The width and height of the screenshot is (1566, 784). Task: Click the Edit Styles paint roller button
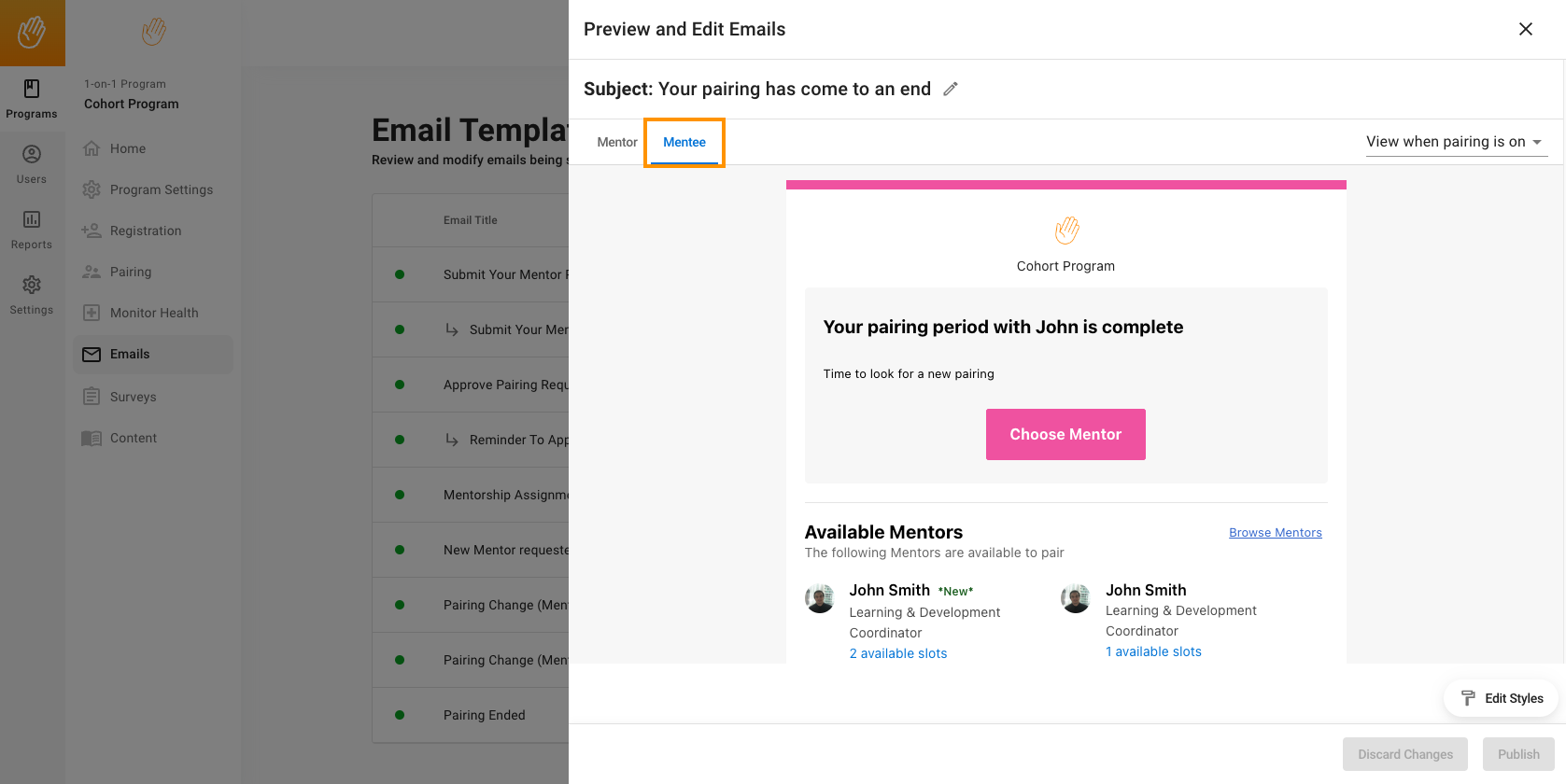click(1502, 698)
